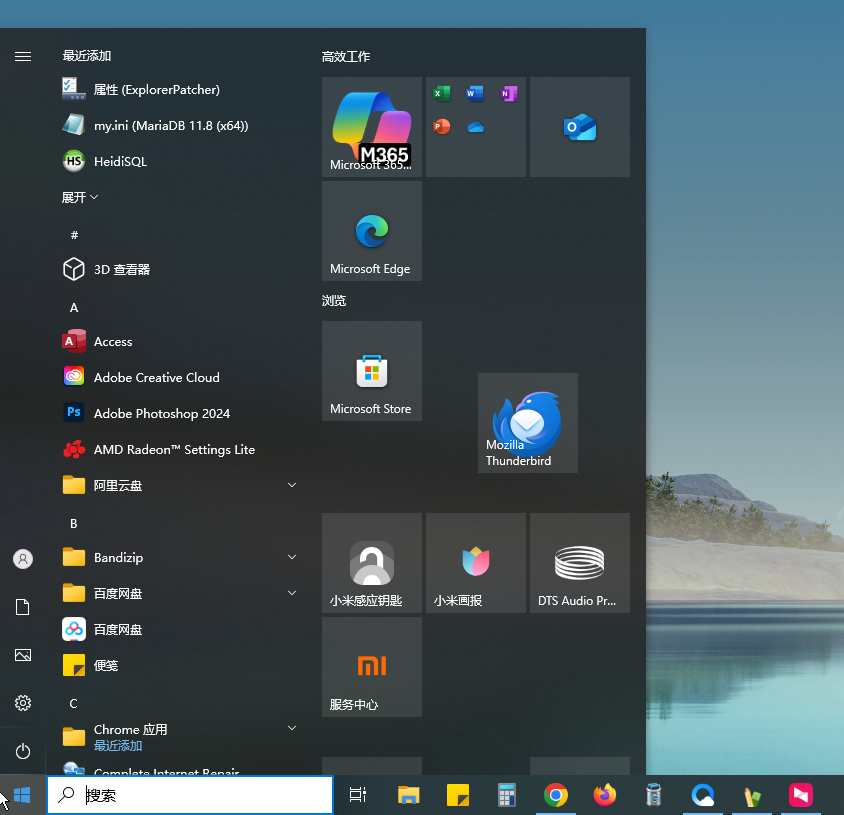This screenshot has height=815, width=844.
Task: Click the C letter header in app list
Action: coord(74,704)
